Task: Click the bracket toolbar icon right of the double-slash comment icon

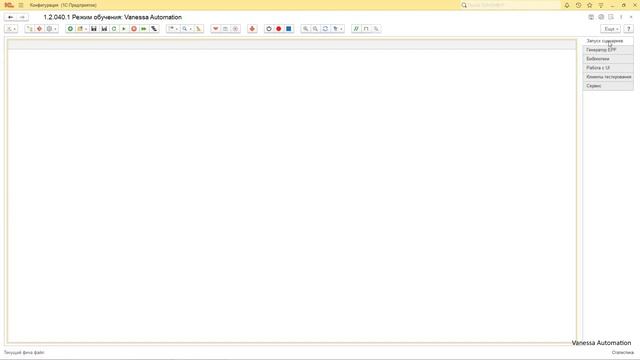Action: coord(366,29)
